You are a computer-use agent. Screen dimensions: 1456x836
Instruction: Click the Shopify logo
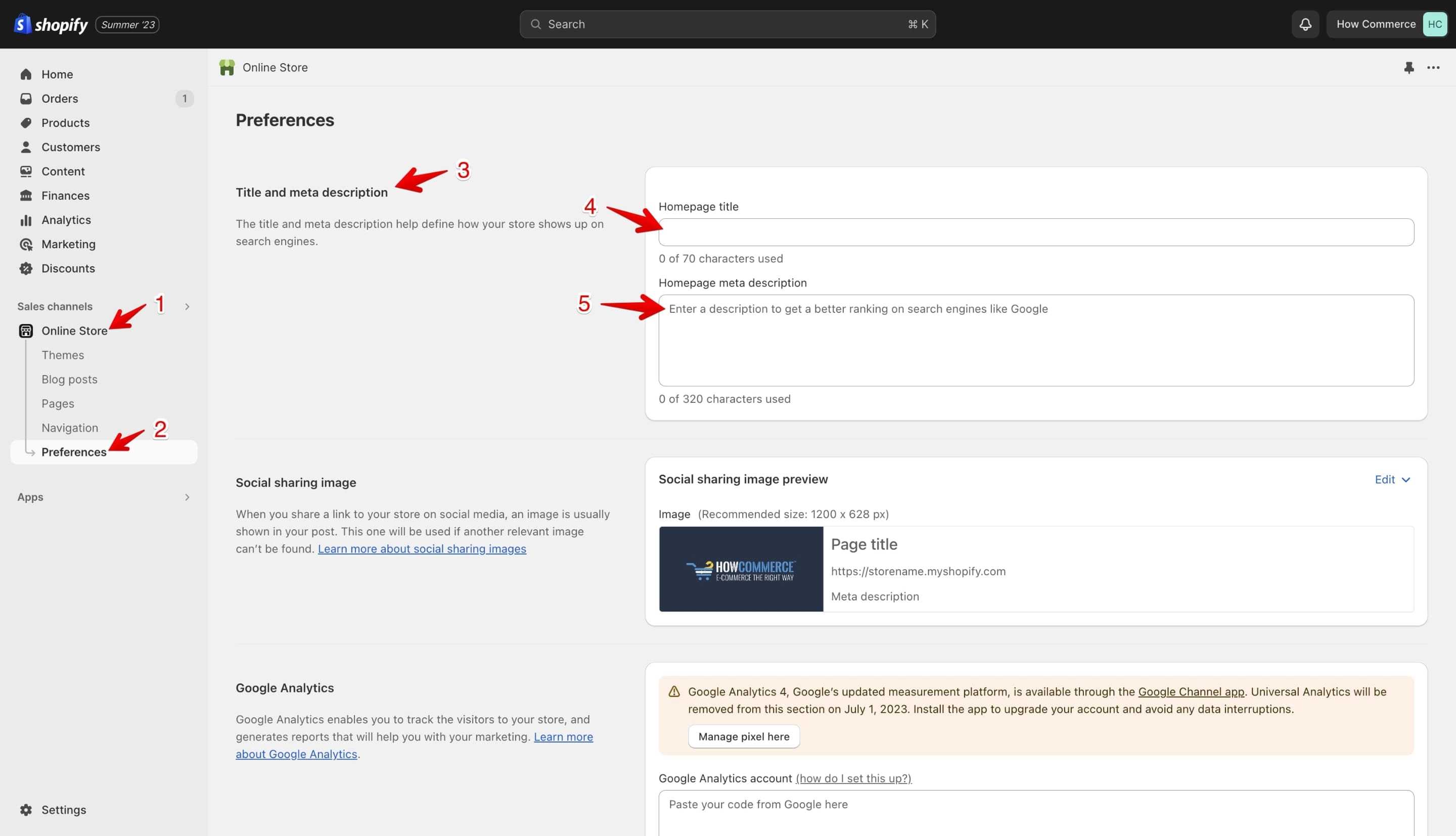(51, 24)
